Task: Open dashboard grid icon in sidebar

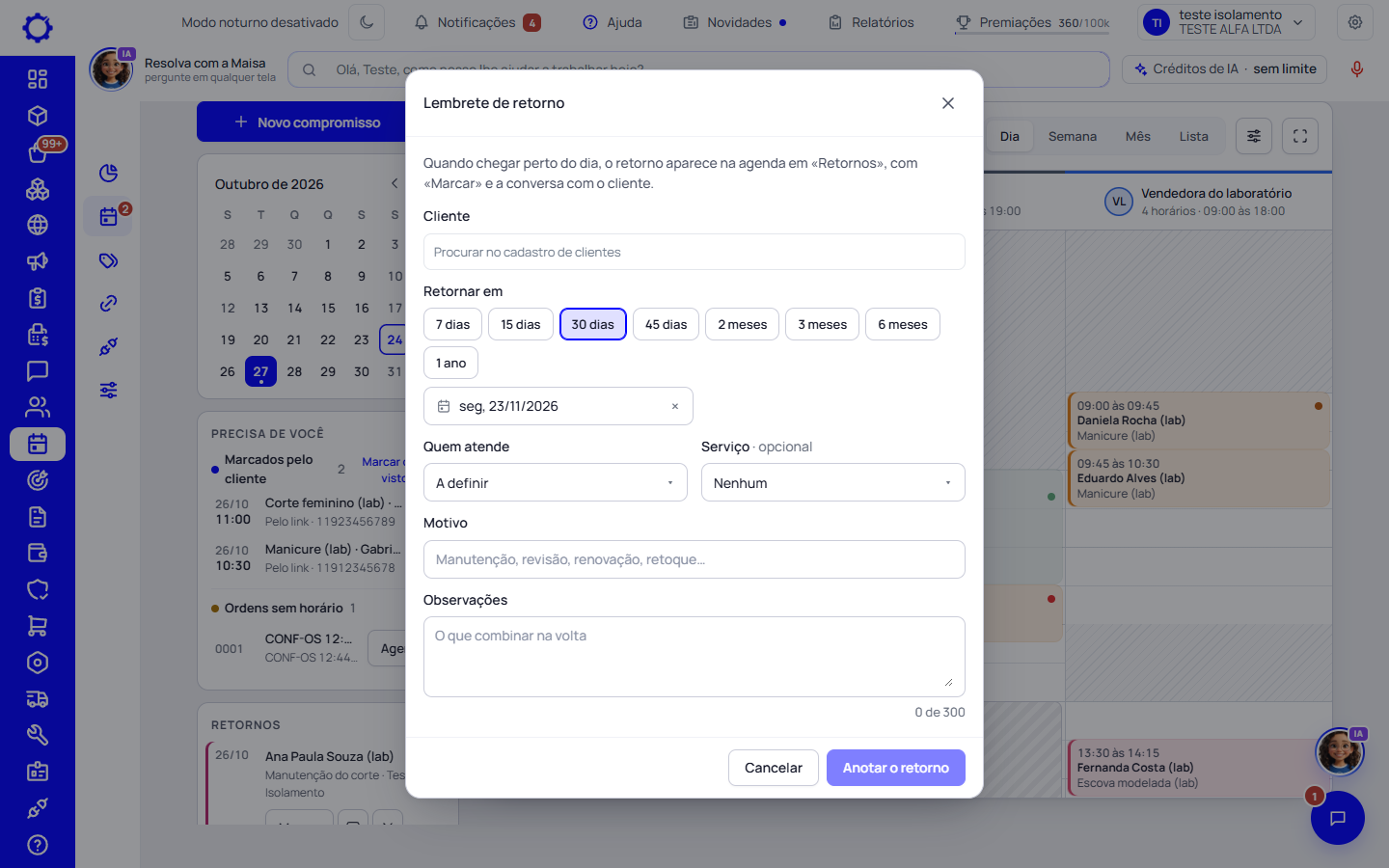Action: [x=38, y=79]
